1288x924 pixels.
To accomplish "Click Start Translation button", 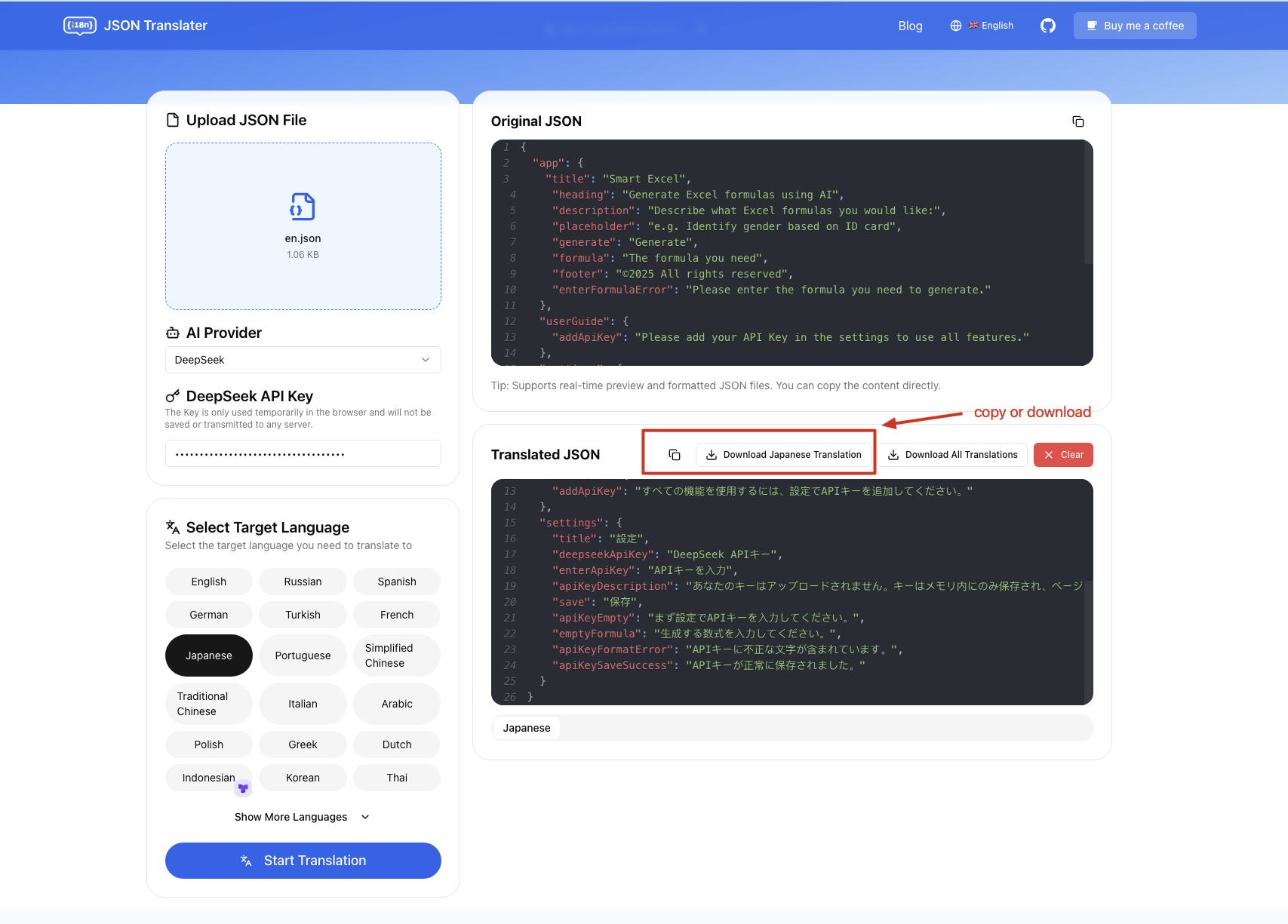I will tap(303, 861).
